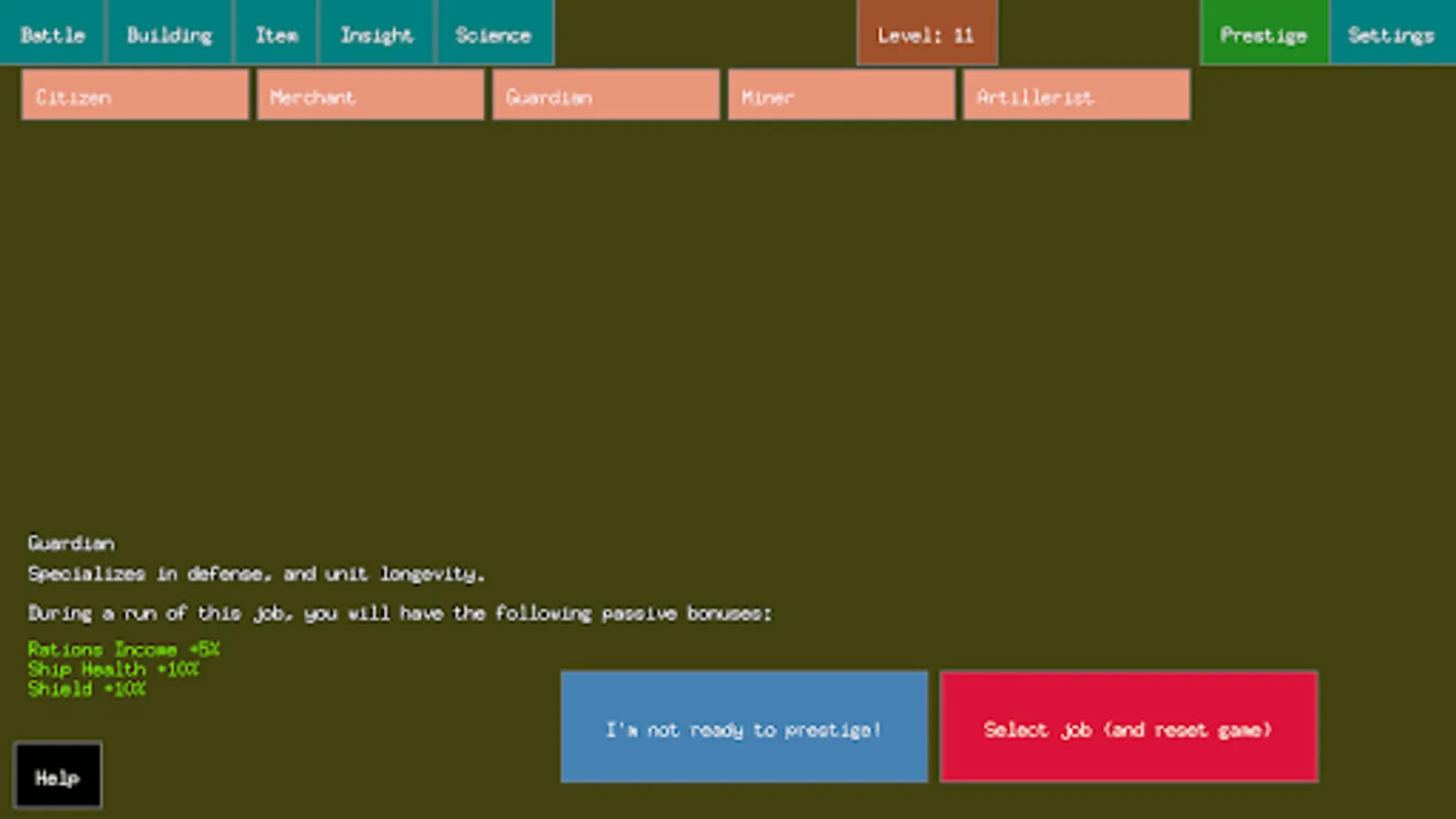The width and height of the screenshot is (1456, 819).
Task: Open the Science tab
Action: click(494, 33)
